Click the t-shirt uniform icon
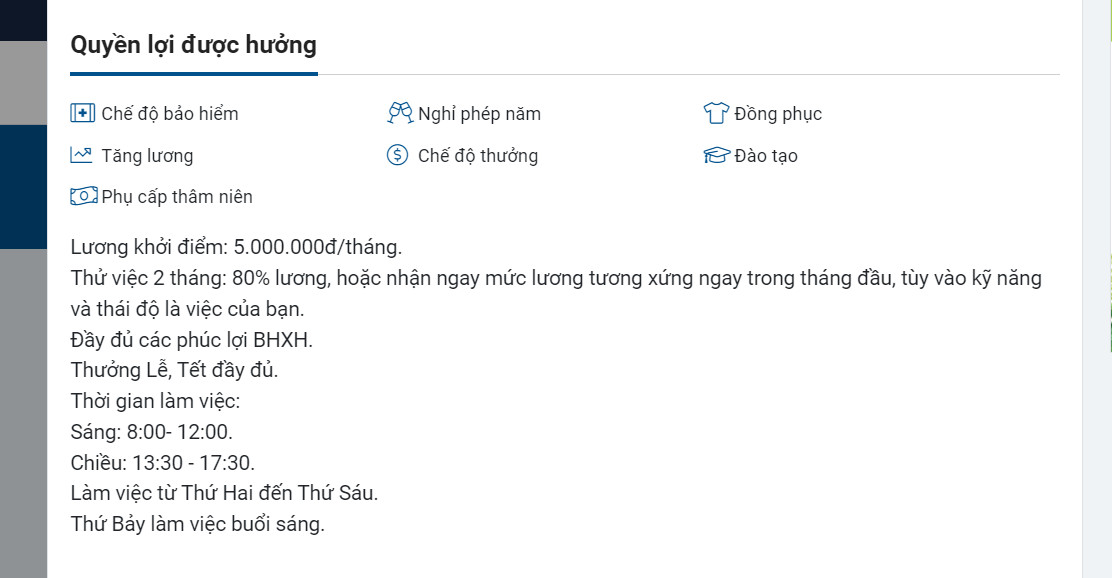Image resolution: width=1112 pixels, height=578 pixels. click(x=716, y=113)
